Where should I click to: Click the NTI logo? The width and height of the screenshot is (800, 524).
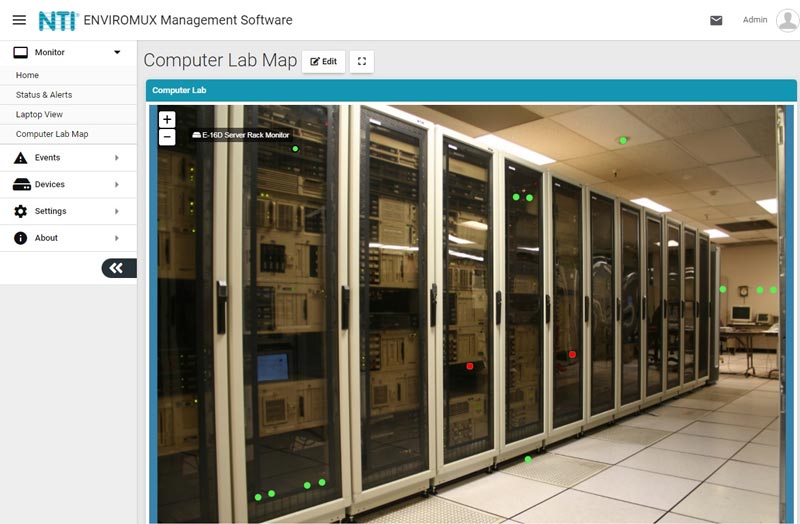point(58,21)
